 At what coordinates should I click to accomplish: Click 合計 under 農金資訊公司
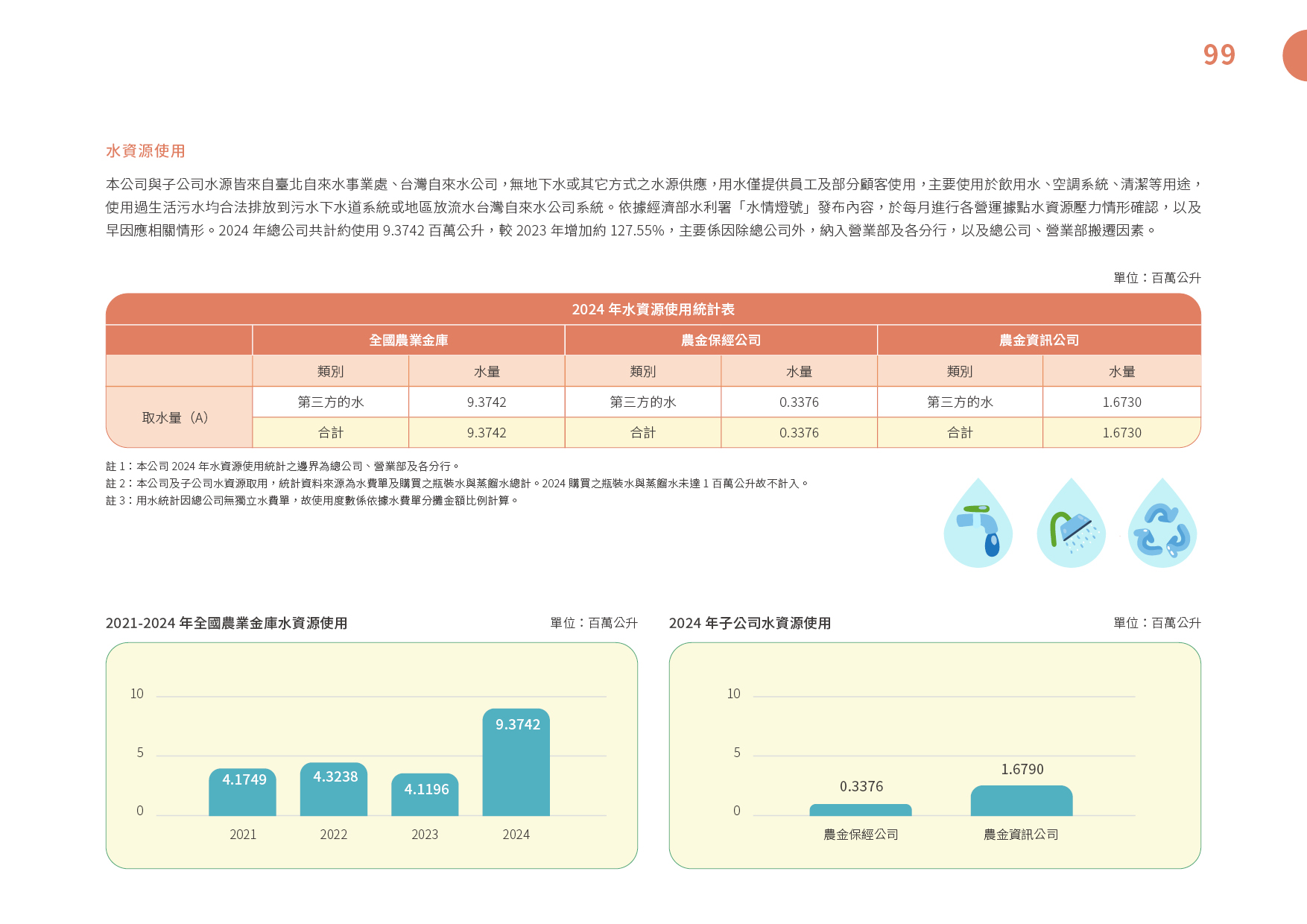click(x=960, y=433)
